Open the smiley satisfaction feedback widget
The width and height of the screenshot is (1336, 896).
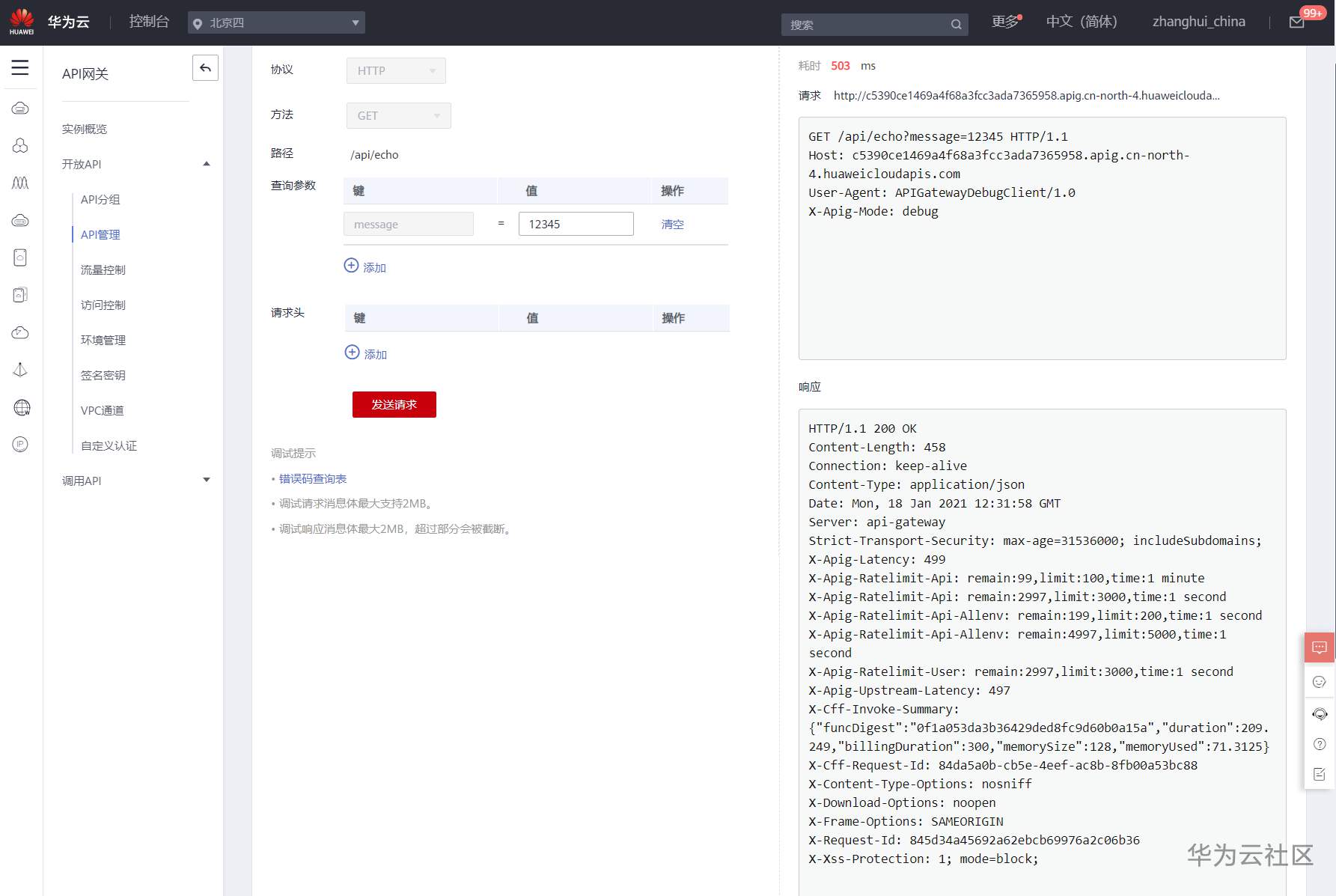click(x=1320, y=682)
